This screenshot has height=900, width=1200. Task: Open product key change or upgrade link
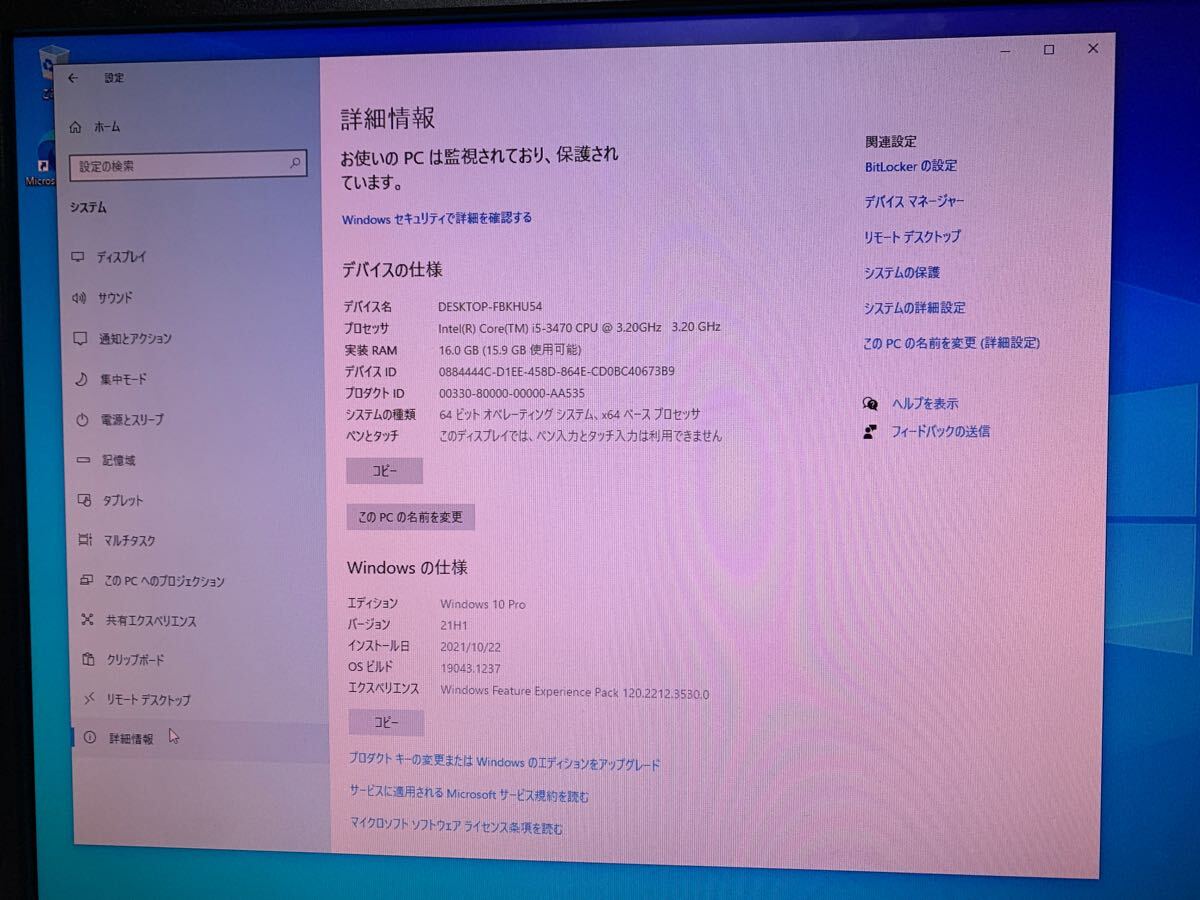(x=505, y=762)
